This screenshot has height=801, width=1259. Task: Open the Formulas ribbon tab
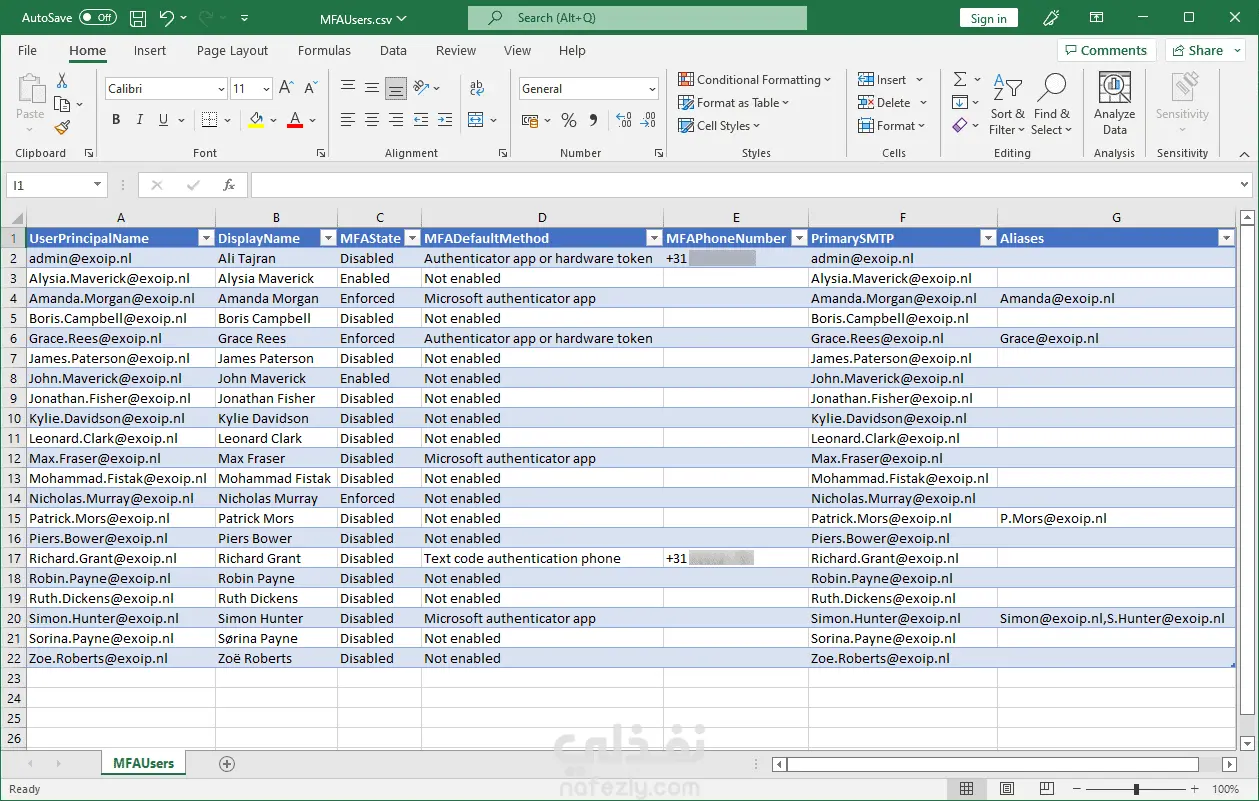(324, 50)
